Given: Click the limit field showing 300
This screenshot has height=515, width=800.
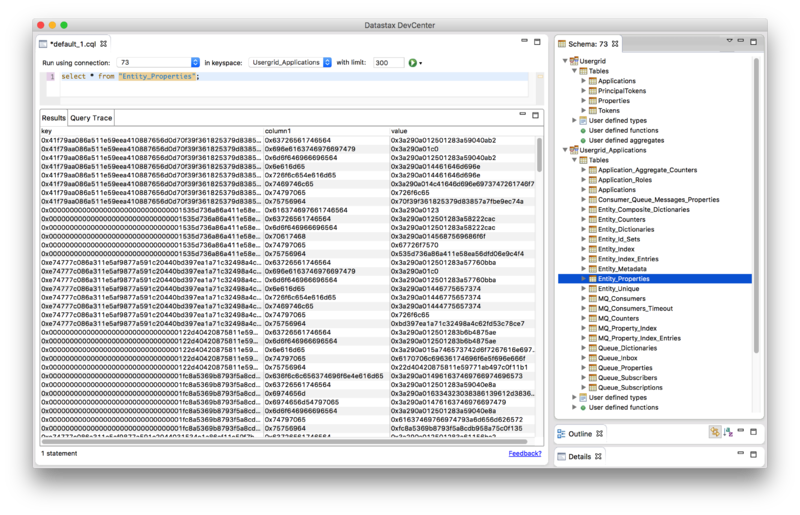Looking at the screenshot, I should coord(387,62).
